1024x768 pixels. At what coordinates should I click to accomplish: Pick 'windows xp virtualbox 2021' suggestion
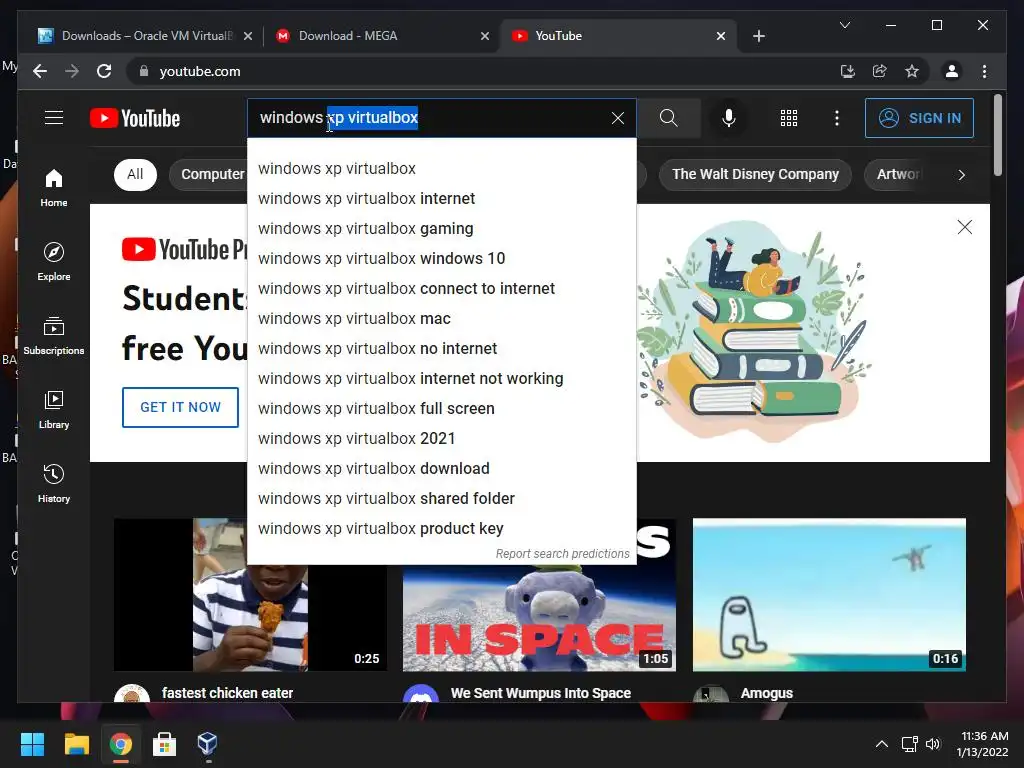(x=441, y=439)
